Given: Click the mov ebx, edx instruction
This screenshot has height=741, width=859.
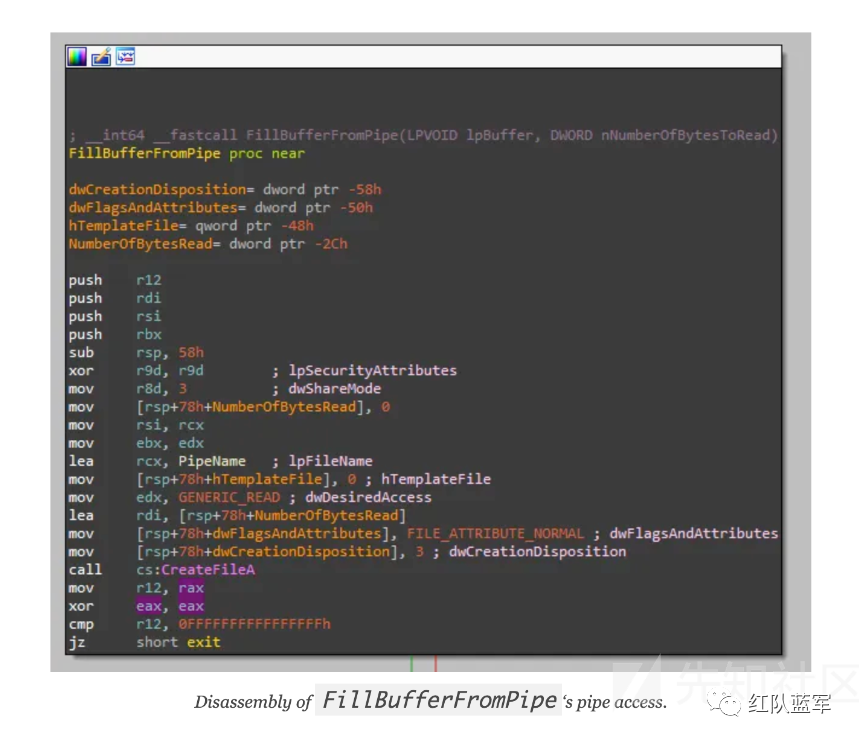Looking at the screenshot, I should [136, 443].
